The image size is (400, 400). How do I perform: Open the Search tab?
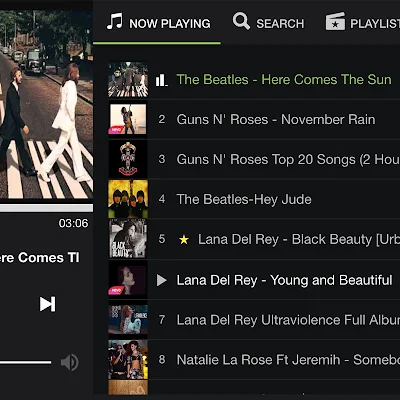[268, 23]
